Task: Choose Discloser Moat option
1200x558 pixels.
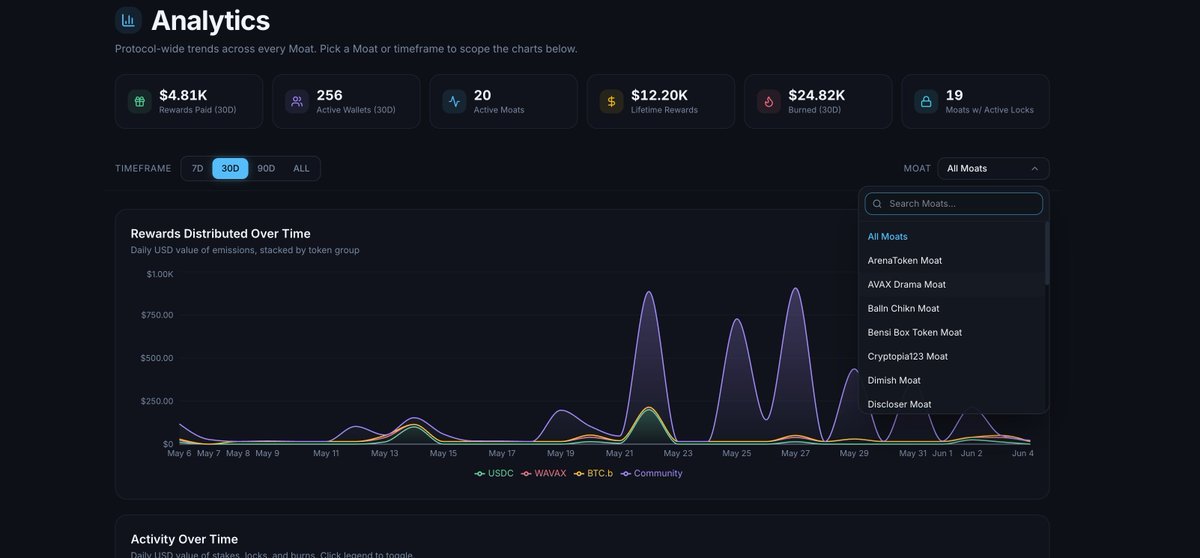Action: (951, 403)
